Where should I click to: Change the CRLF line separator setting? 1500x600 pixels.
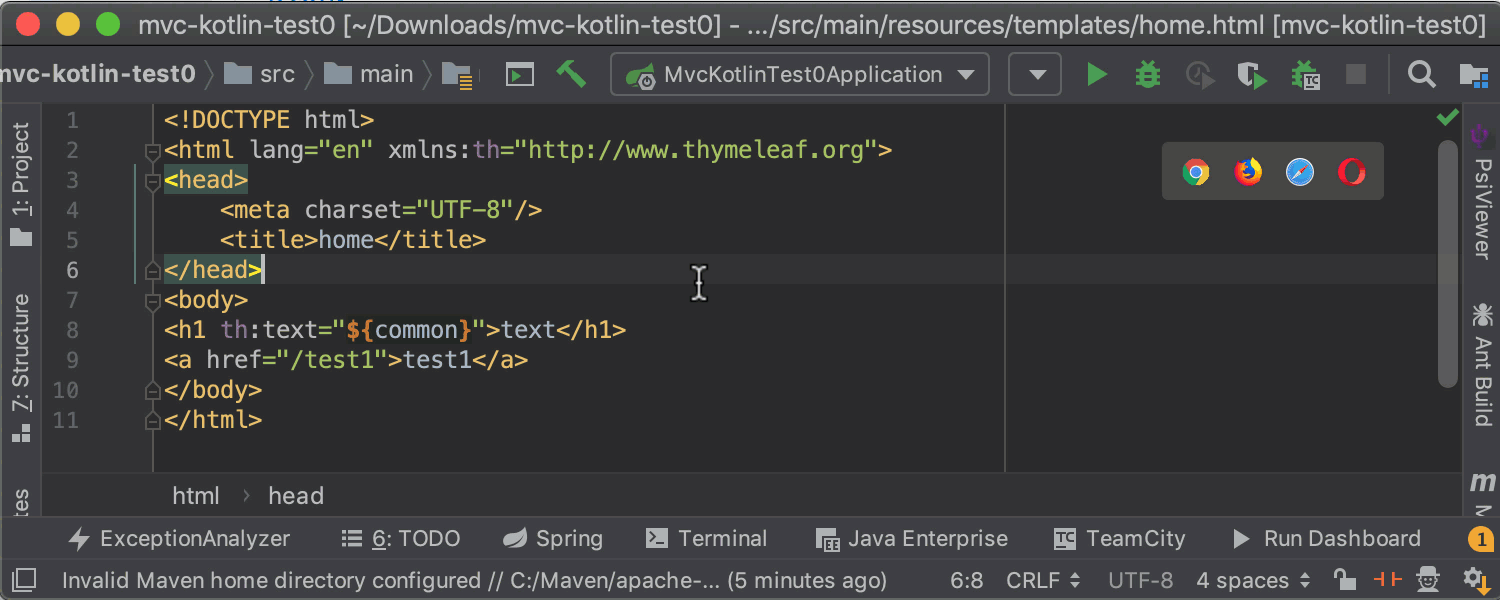click(1035, 579)
